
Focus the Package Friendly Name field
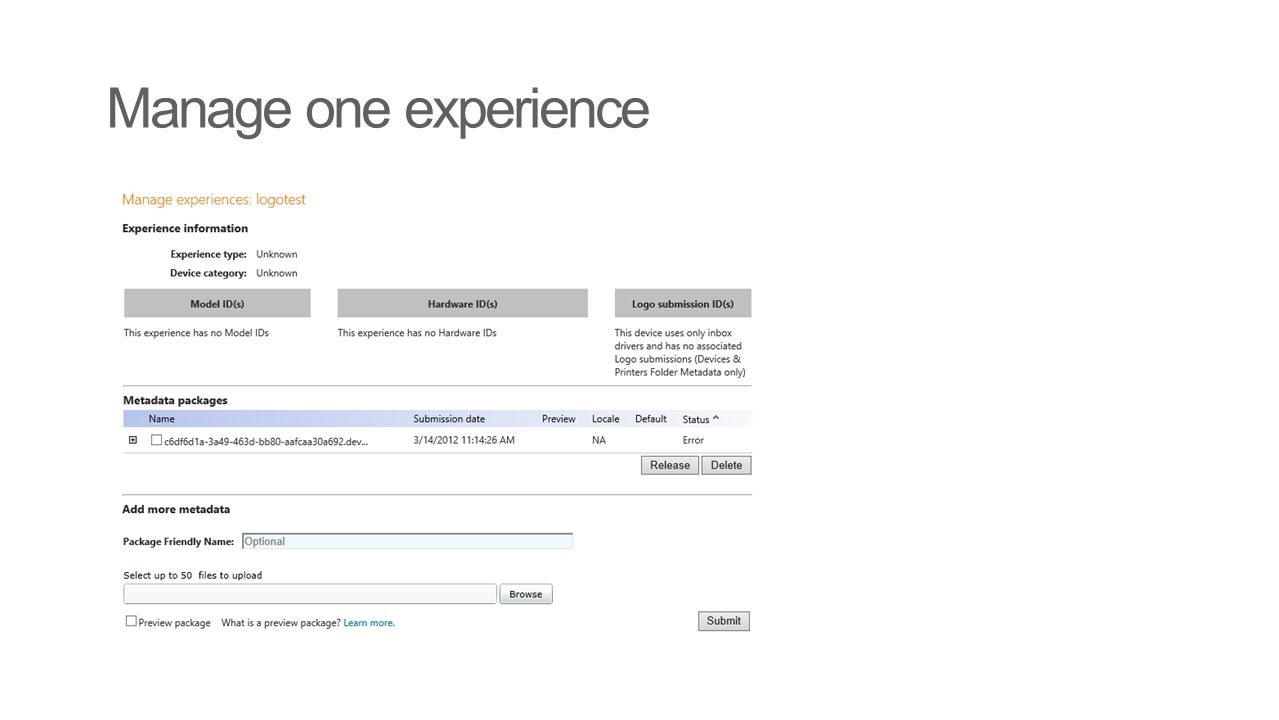click(x=408, y=541)
